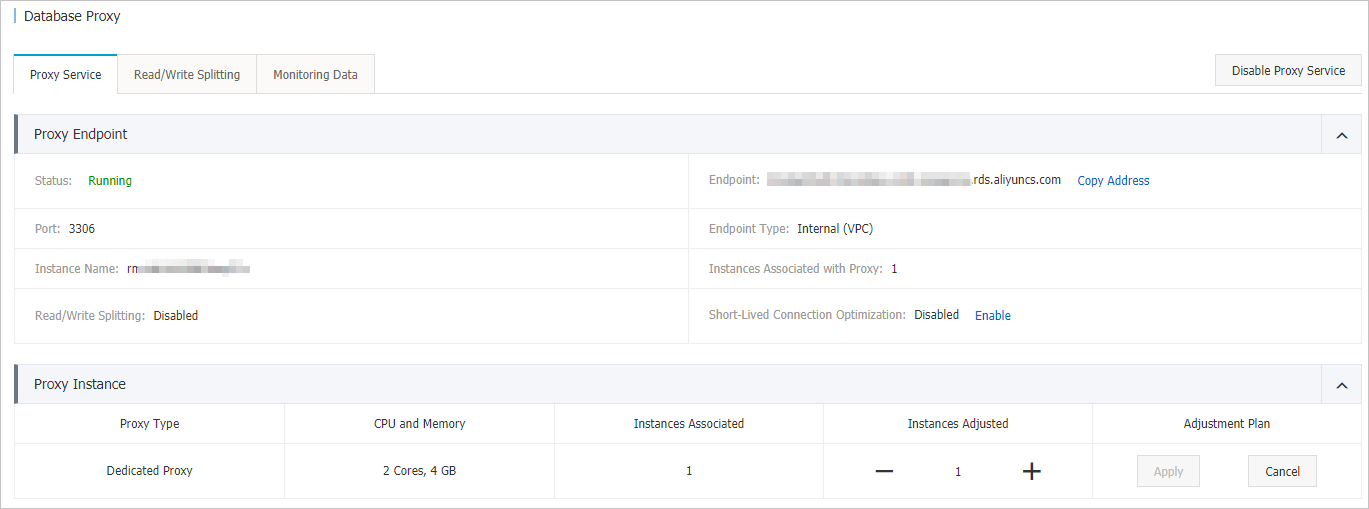Open the Read/Write Splitting tab

pyautogui.click(x=187, y=75)
